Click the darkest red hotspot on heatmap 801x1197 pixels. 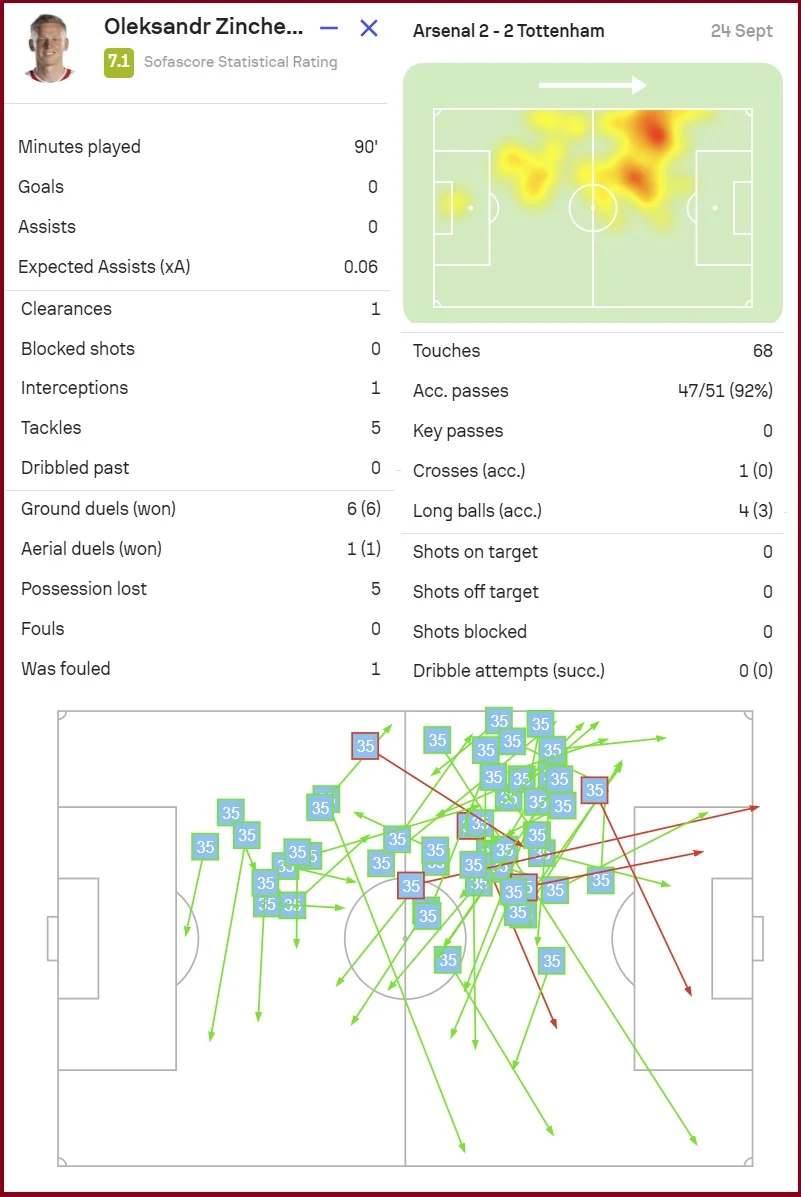tap(652, 131)
